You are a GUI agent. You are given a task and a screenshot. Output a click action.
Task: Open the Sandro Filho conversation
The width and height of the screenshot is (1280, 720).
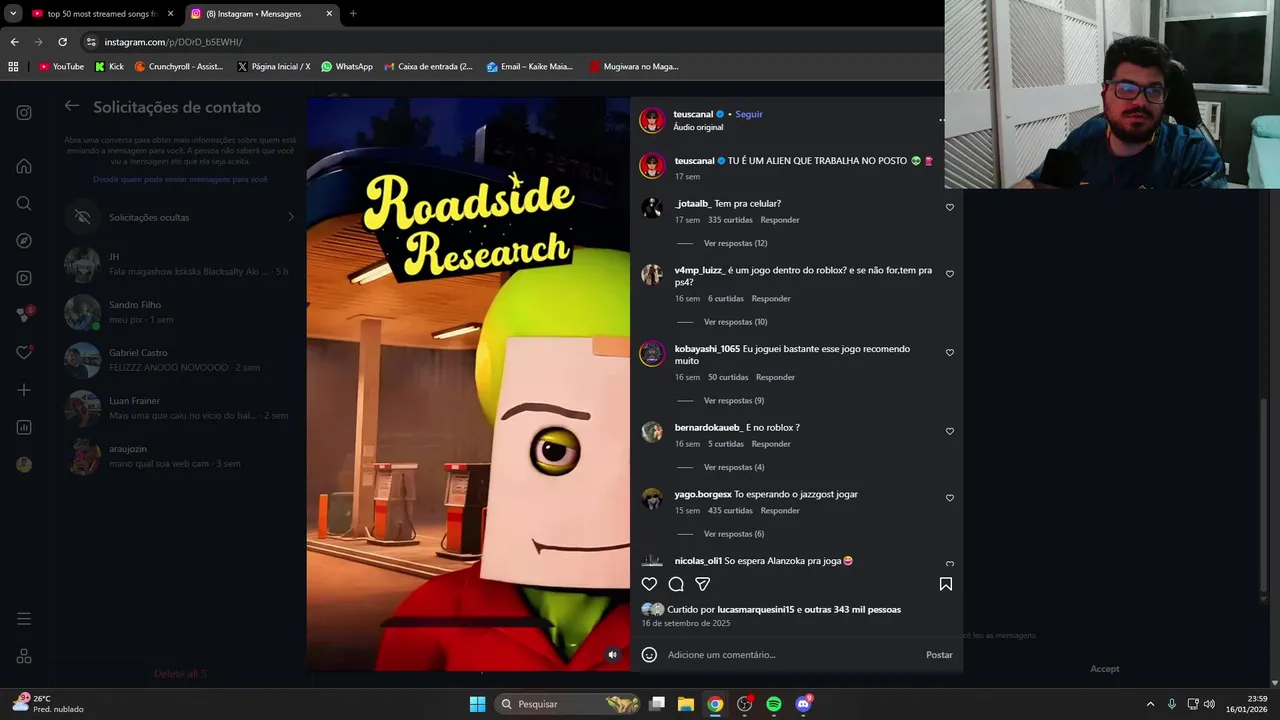point(180,312)
